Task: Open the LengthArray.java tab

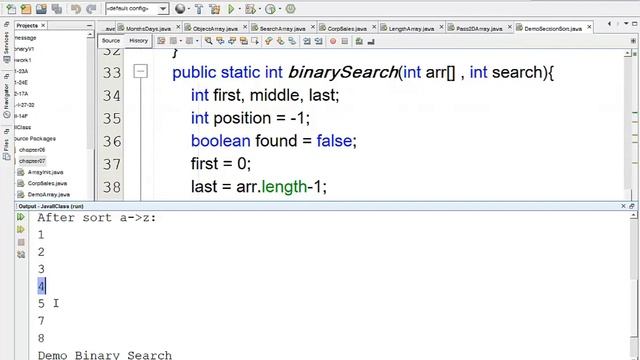Action: pyautogui.click(x=411, y=28)
